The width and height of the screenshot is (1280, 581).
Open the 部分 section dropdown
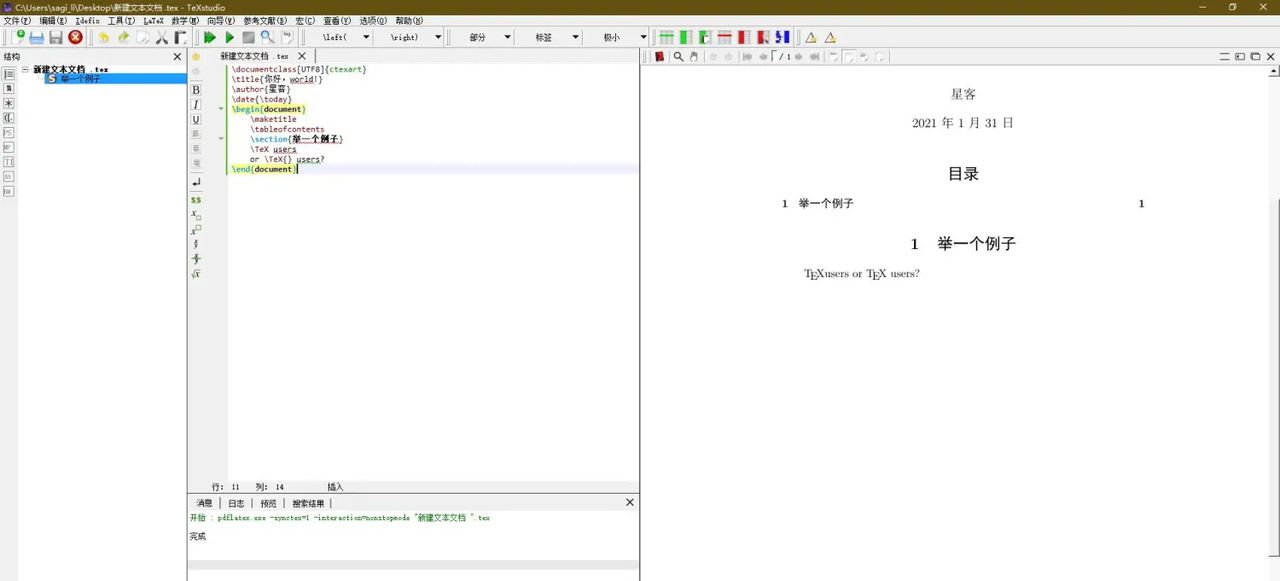[507, 37]
